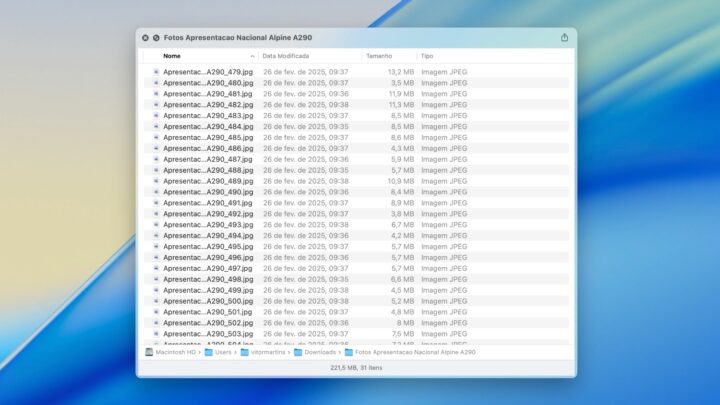This screenshot has height=405, width=720.
Task: Open vitormartins in the path bar
Action: pyautogui.click(x=268, y=352)
